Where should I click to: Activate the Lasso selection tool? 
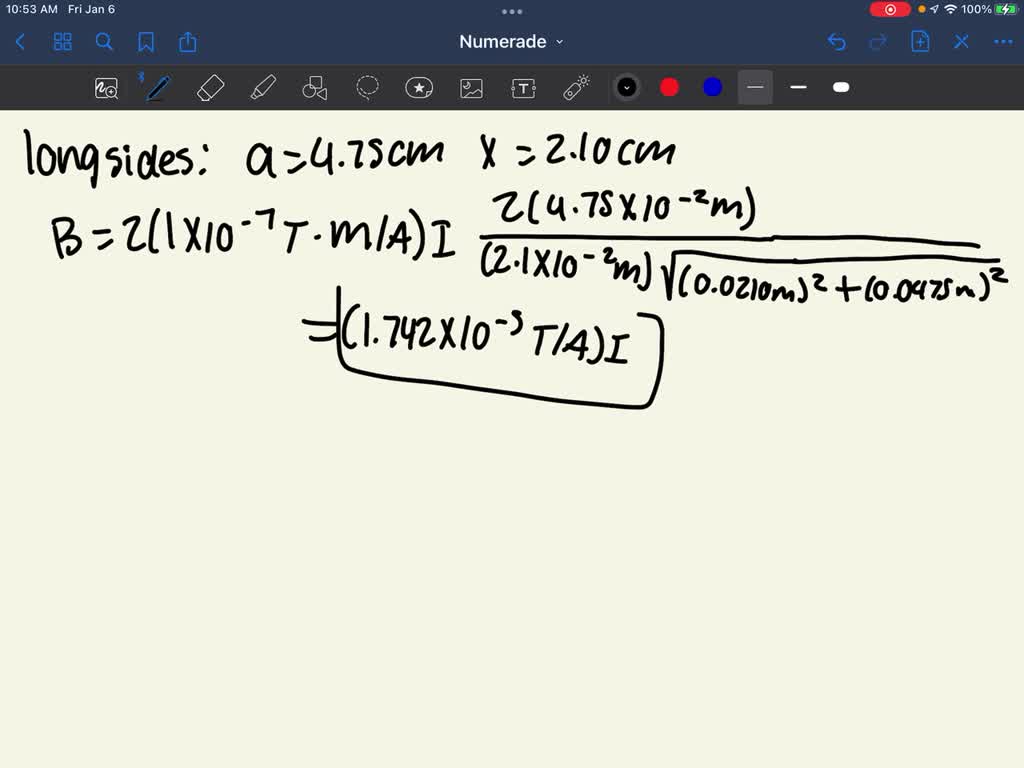[368, 87]
